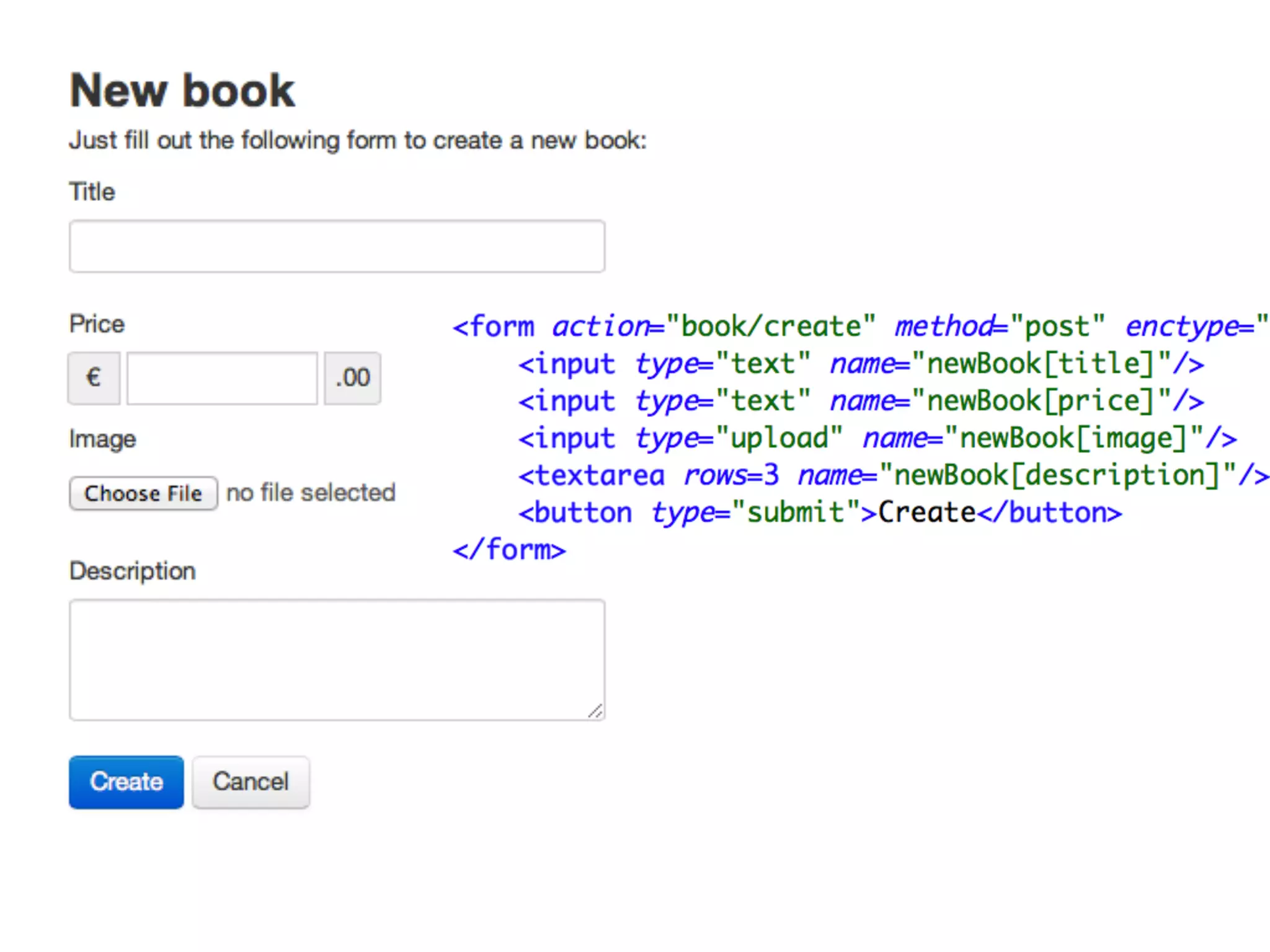The image size is (1270, 952).
Task: Click the Description field label
Action: 132,571
